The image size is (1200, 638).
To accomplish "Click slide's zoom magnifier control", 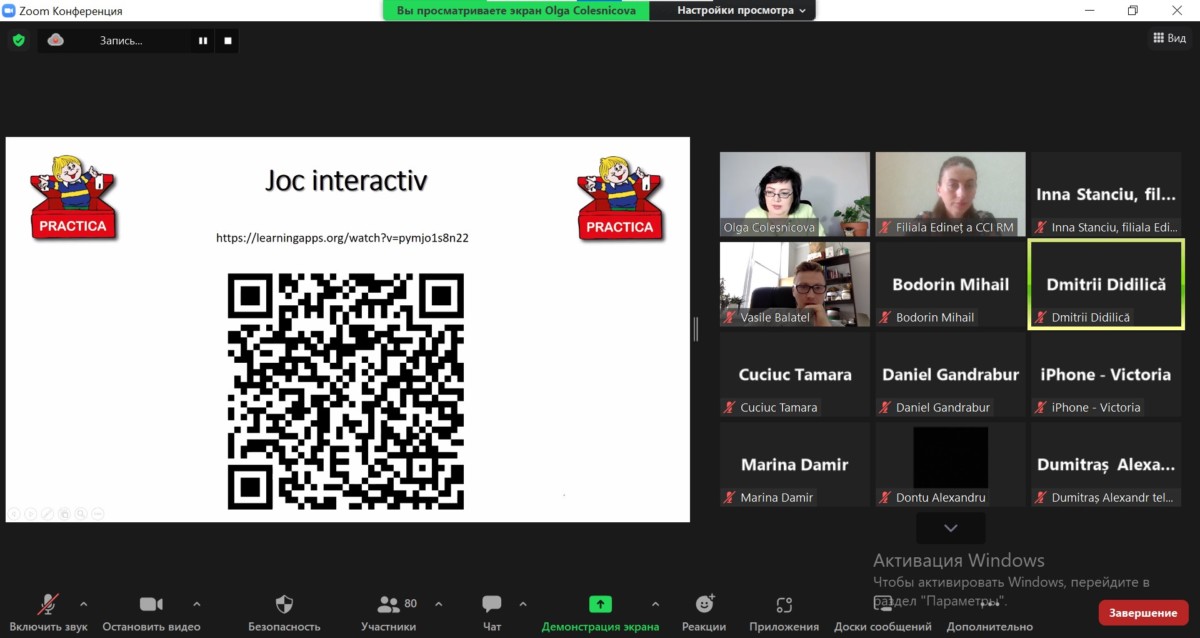I will (x=81, y=513).
